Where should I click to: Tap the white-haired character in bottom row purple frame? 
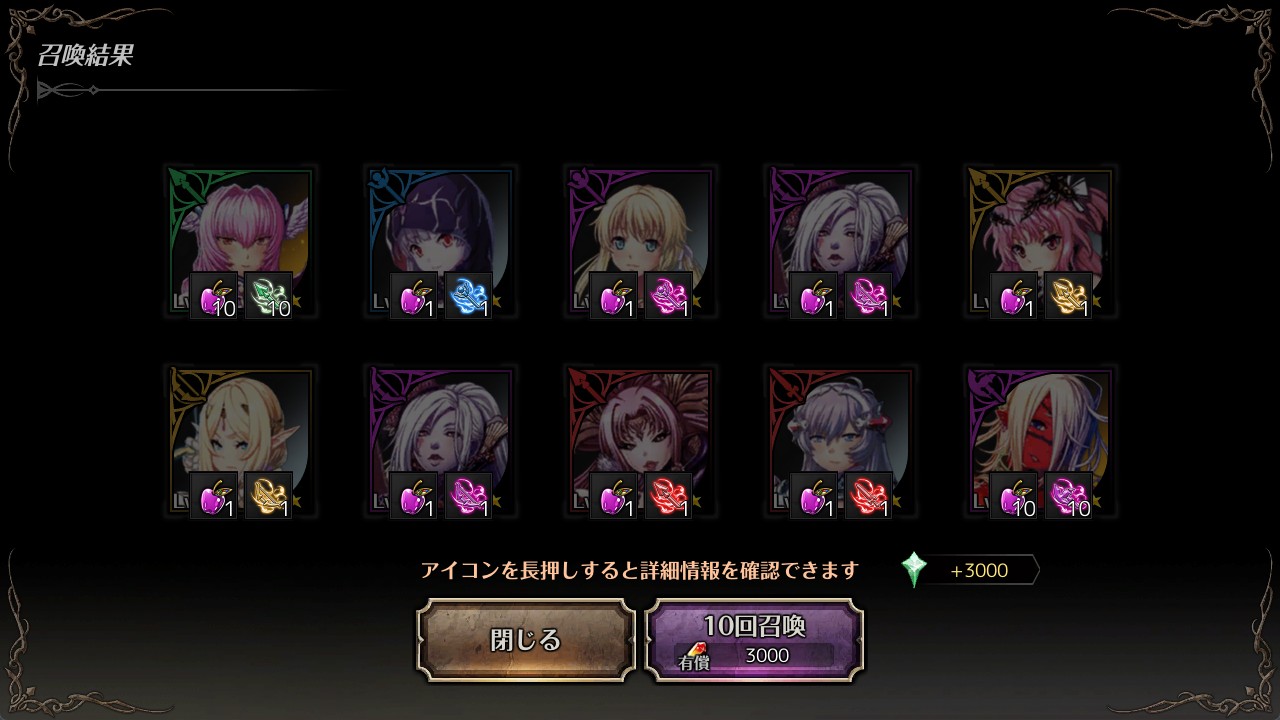pyautogui.click(x=440, y=442)
